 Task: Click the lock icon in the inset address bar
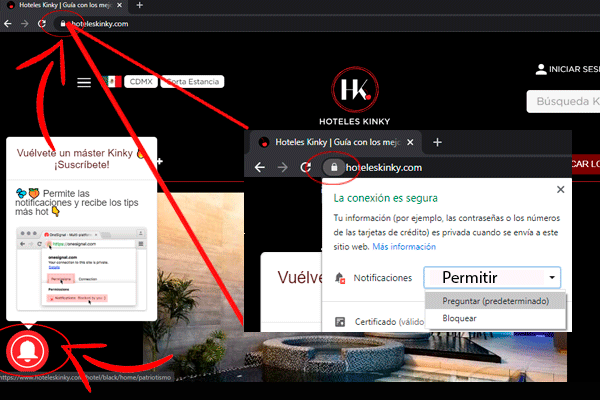[334, 167]
